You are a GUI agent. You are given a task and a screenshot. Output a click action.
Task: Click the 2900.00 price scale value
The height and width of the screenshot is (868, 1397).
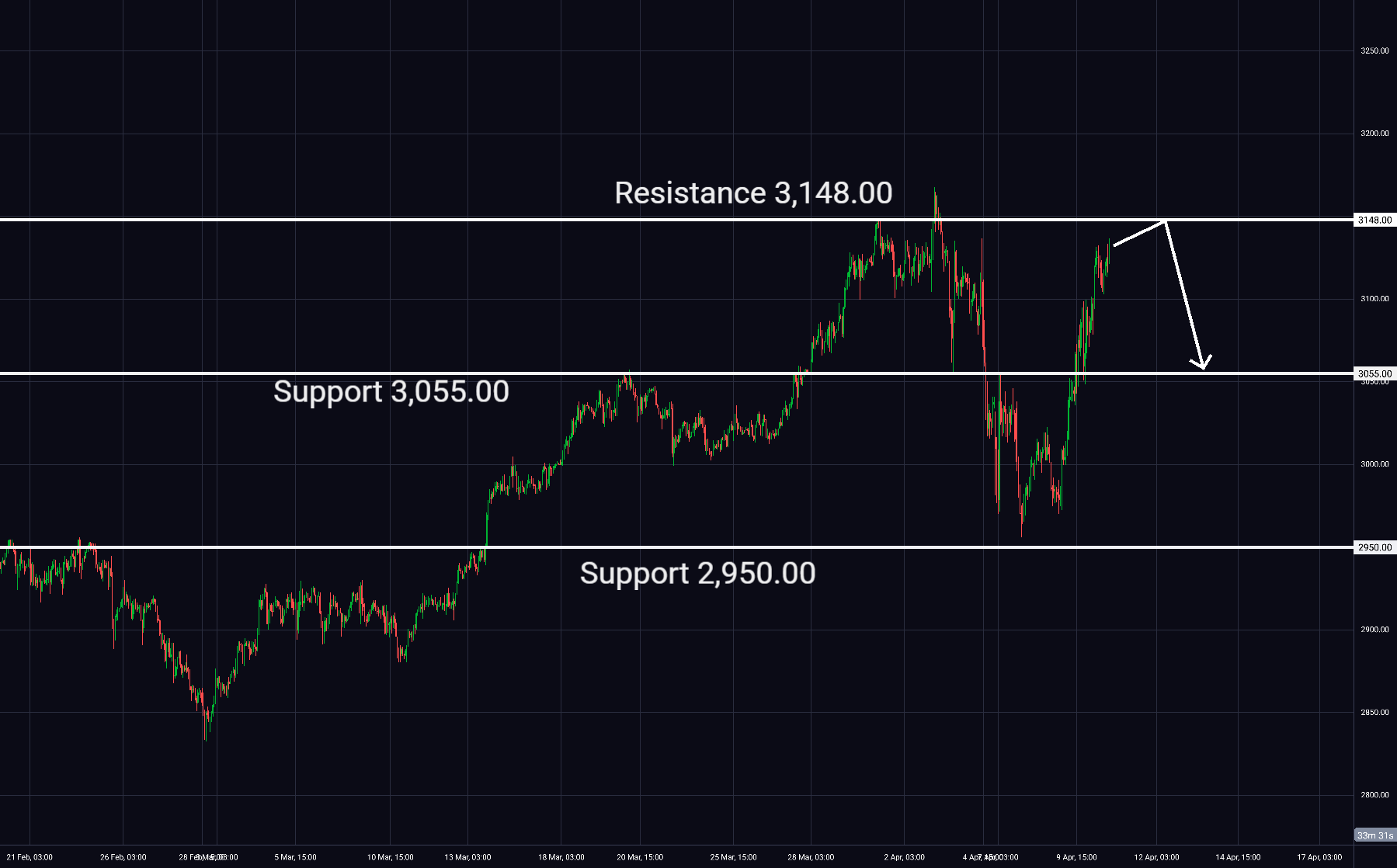pos(1374,630)
